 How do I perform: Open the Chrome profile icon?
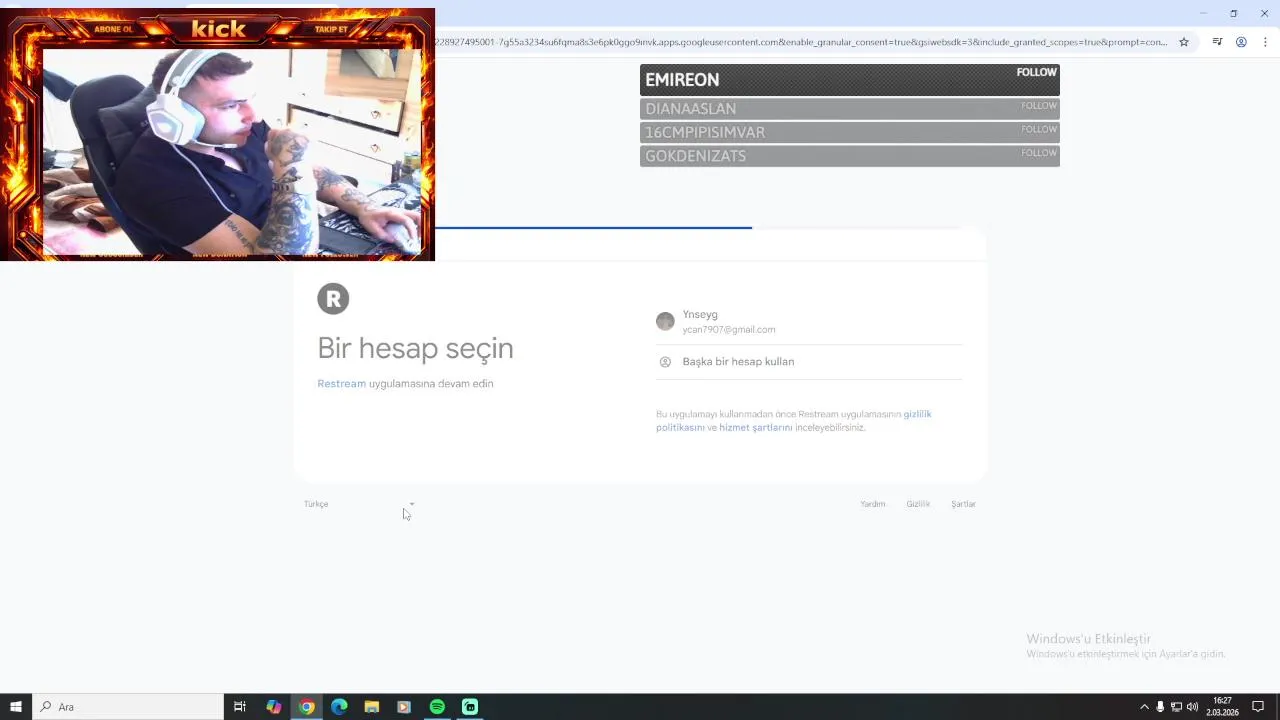pos(1241,42)
